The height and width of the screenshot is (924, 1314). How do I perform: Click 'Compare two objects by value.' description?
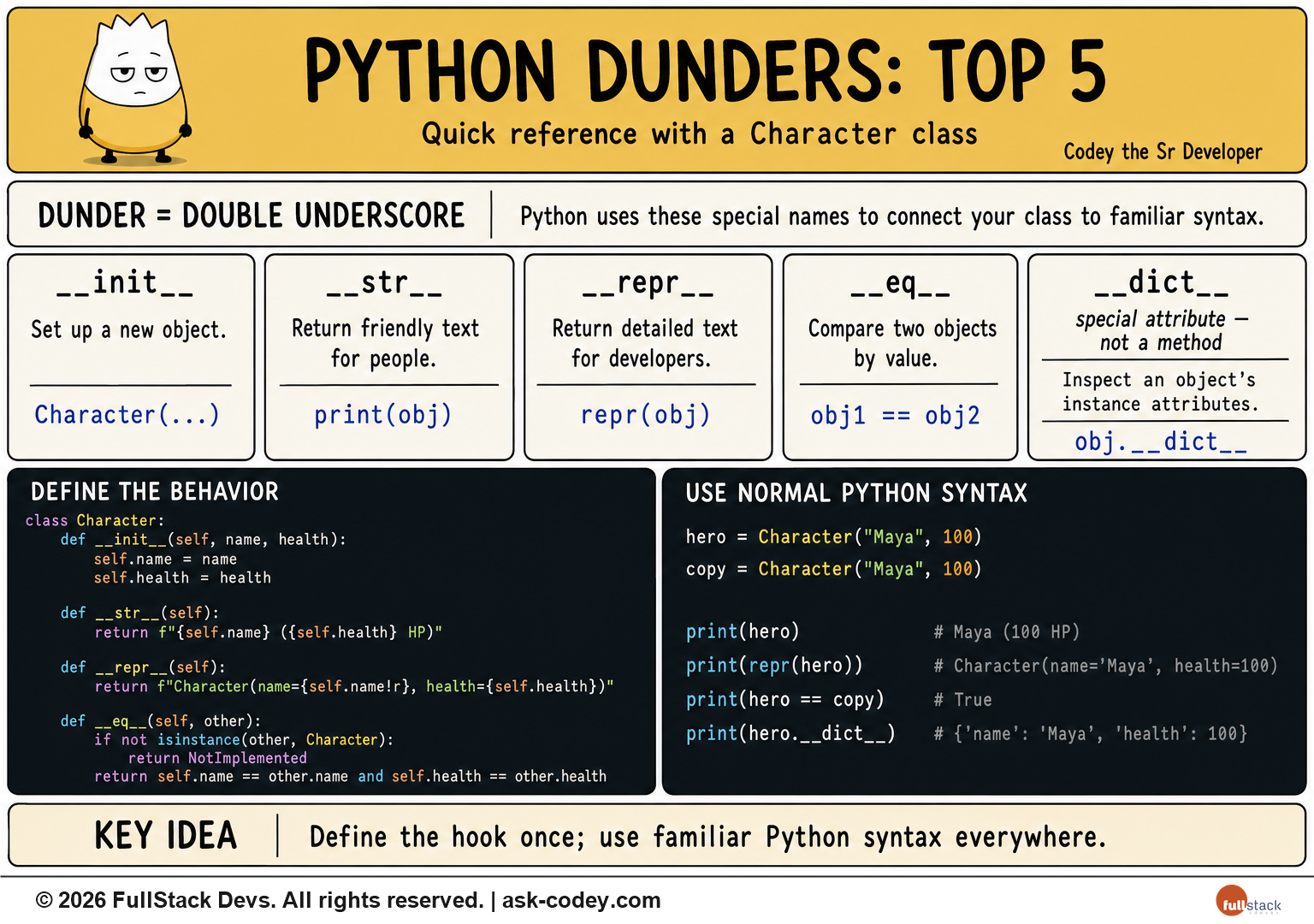click(902, 343)
